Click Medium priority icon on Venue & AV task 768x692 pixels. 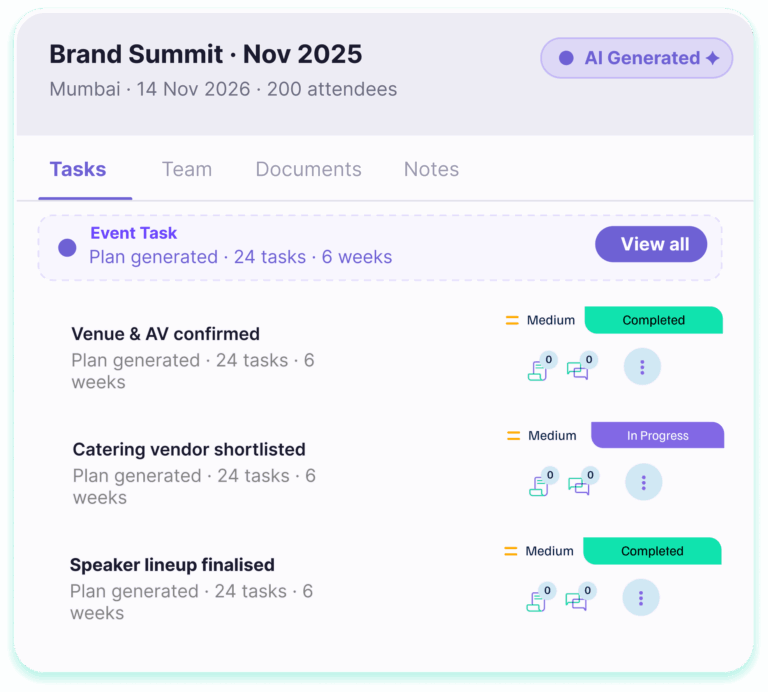coord(512,321)
